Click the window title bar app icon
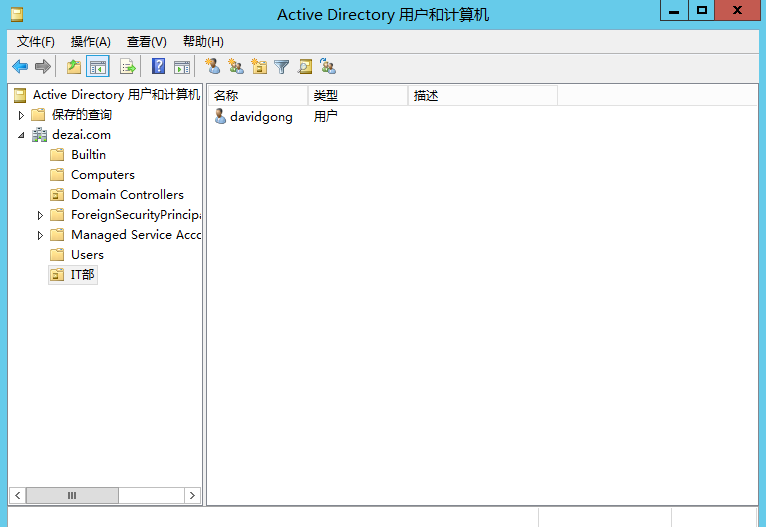The height and width of the screenshot is (527, 766). click(x=18, y=15)
